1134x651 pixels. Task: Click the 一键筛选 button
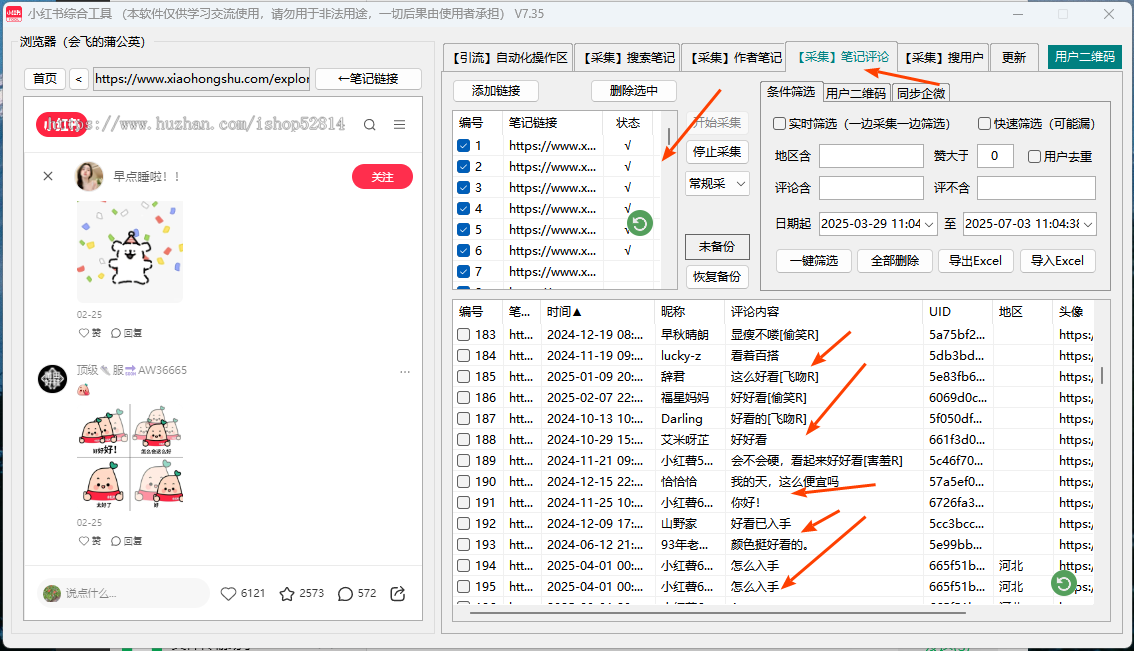tap(814, 260)
